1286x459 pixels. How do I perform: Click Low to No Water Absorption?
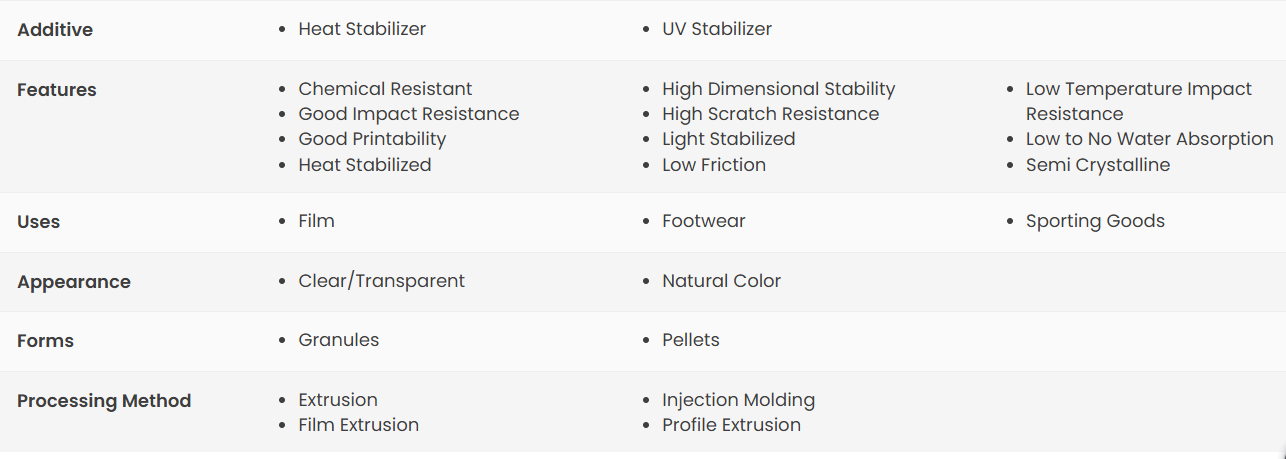[x=1150, y=139]
